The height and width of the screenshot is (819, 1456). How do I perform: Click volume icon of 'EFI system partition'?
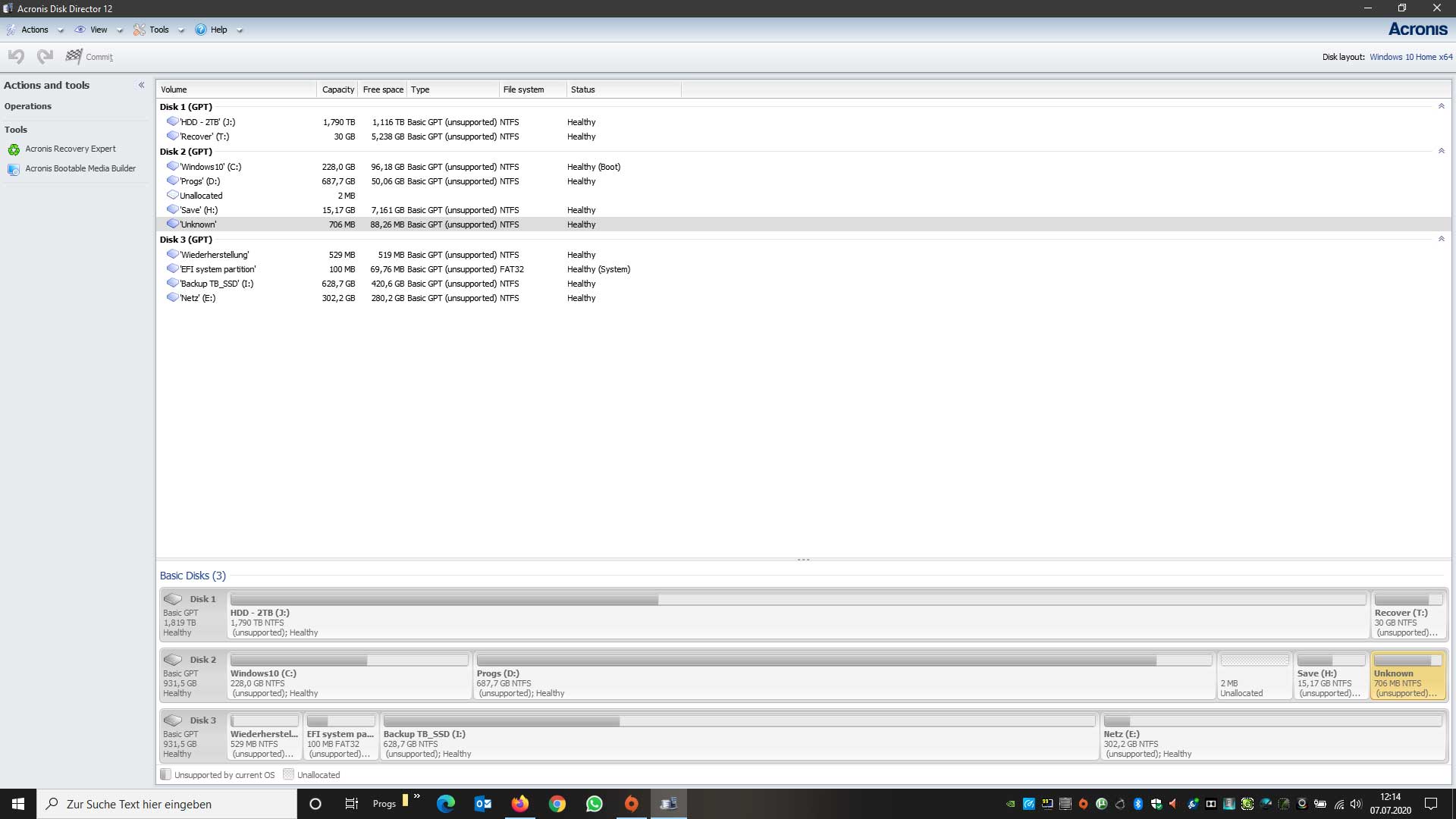173,268
